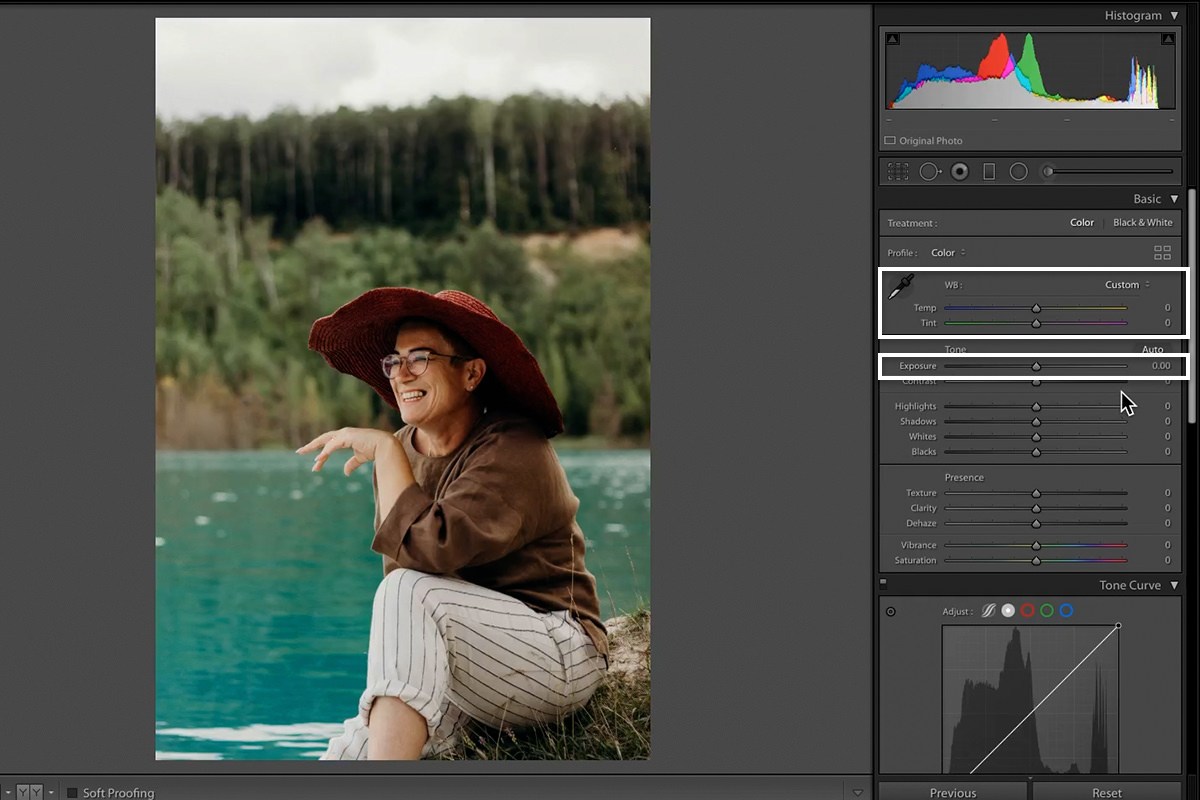
Task: Set Treatment to Black & White
Action: (x=1142, y=223)
